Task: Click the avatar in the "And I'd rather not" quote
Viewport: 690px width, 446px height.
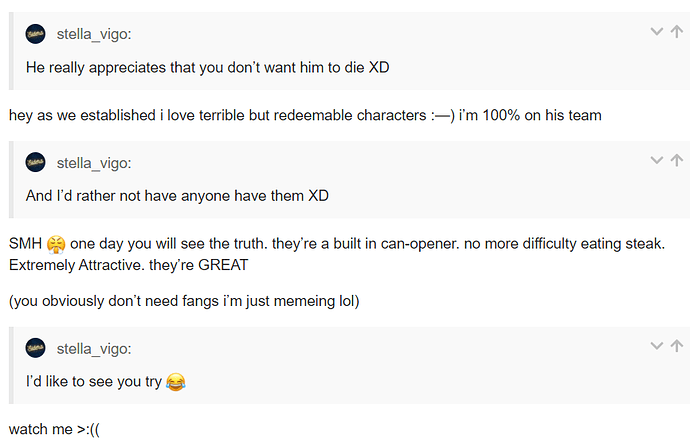Action: point(36,162)
